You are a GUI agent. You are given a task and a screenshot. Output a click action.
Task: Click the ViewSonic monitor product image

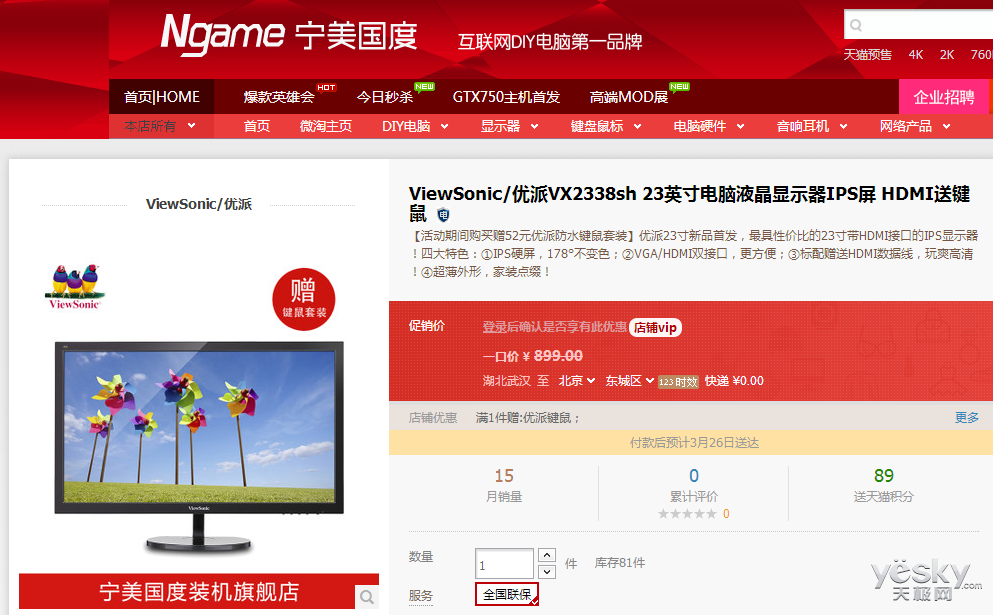pyautogui.click(x=199, y=448)
